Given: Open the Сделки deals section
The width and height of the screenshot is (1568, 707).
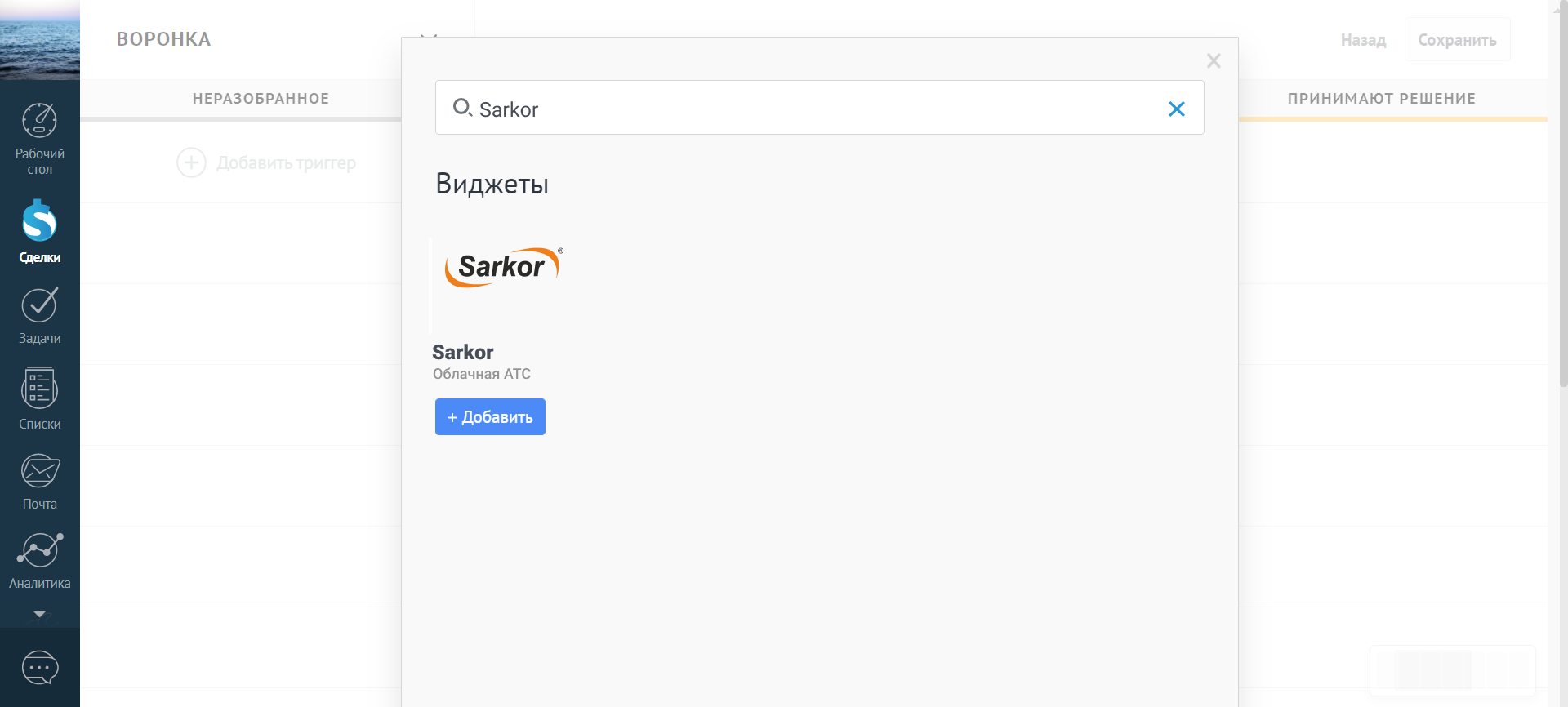Looking at the screenshot, I should point(39,232).
